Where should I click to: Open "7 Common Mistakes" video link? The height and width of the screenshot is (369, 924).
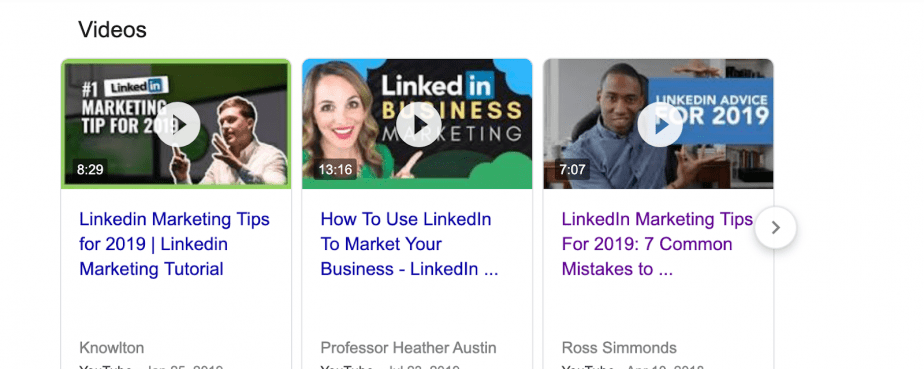pyautogui.click(x=657, y=244)
